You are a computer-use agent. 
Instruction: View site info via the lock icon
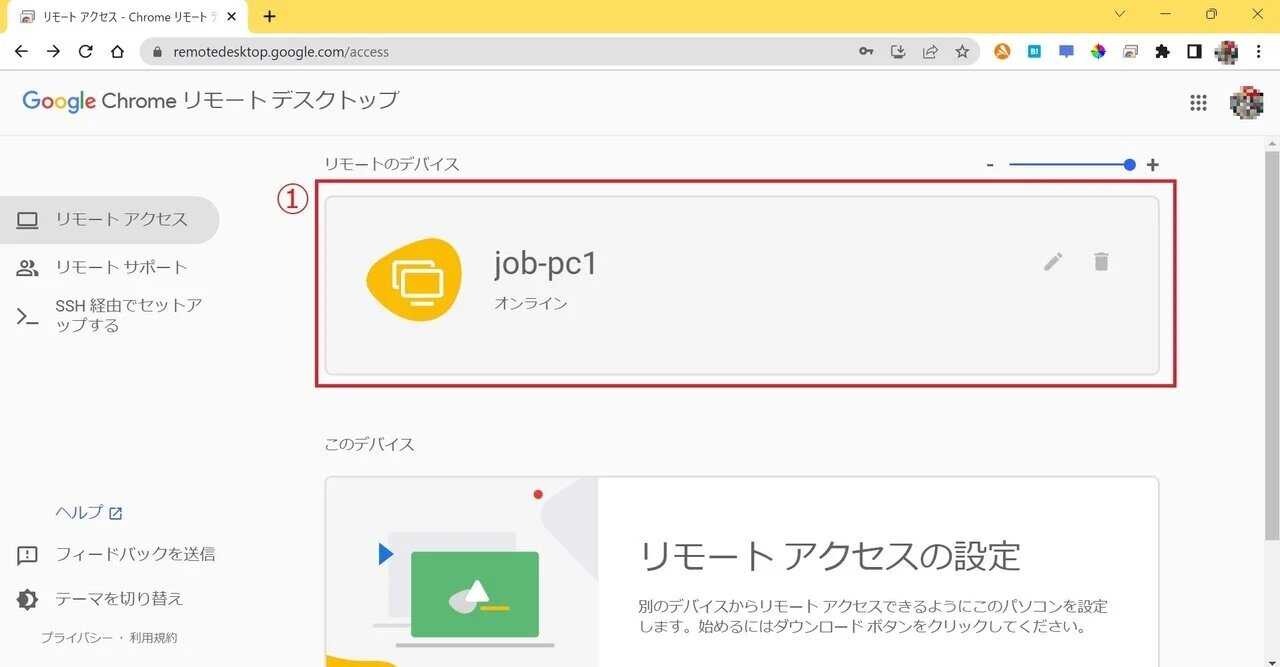coord(156,52)
